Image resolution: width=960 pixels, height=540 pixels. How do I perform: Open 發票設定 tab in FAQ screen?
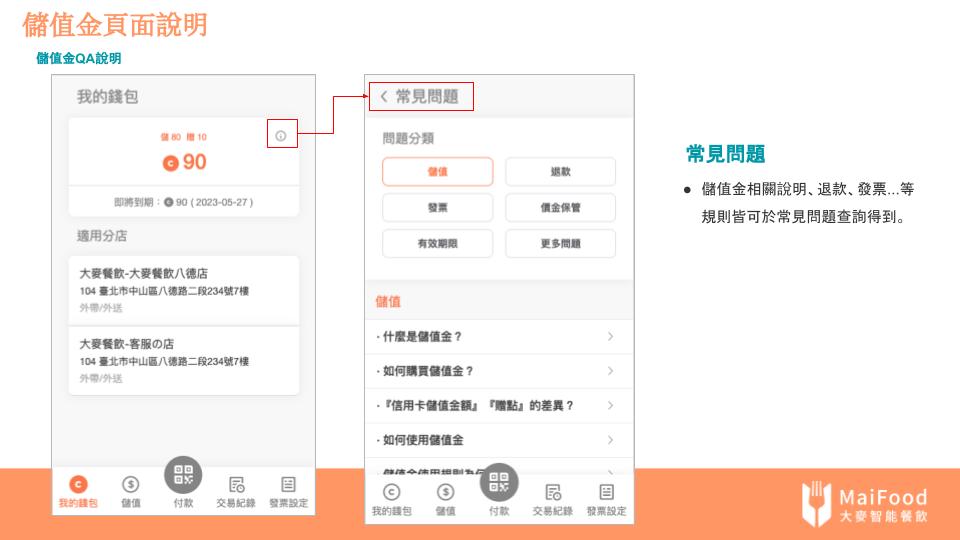pos(606,498)
